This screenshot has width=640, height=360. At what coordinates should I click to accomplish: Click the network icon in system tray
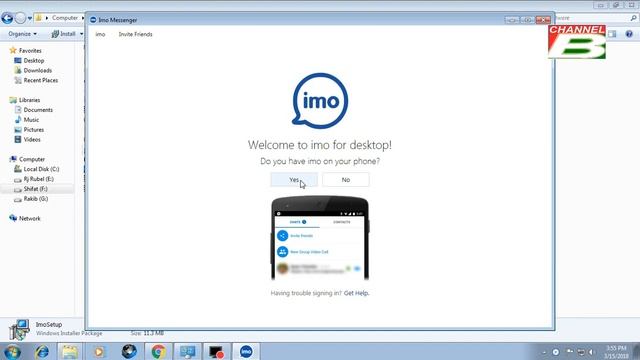pyautogui.click(x=581, y=352)
